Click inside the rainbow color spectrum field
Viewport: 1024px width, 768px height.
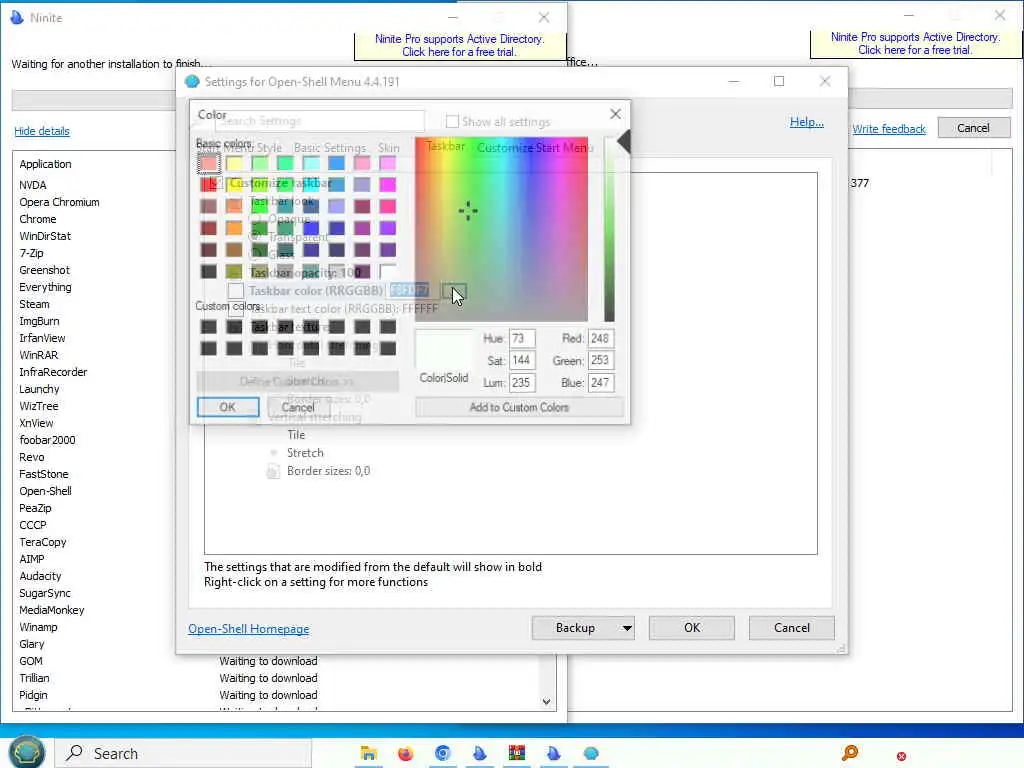point(502,229)
